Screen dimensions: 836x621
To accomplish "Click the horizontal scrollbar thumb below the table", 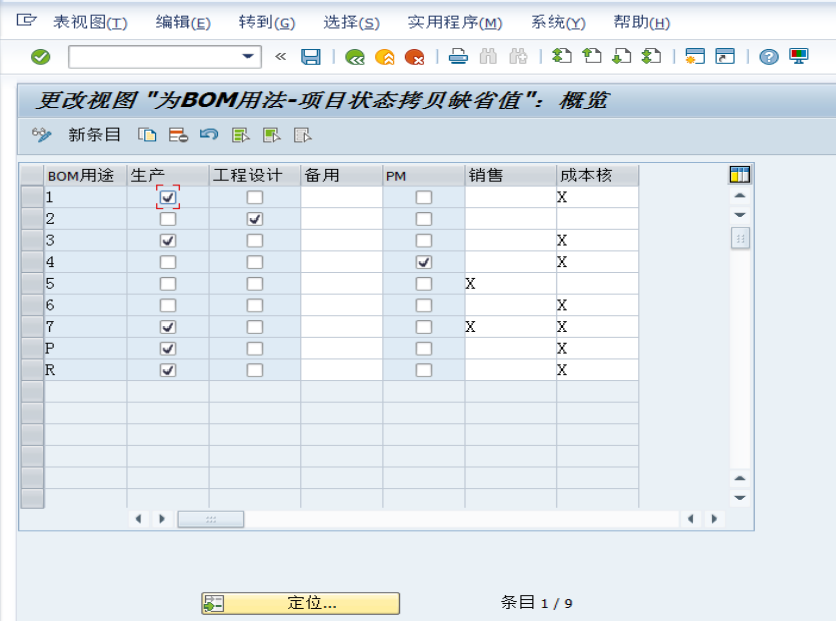I will [x=210, y=519].
